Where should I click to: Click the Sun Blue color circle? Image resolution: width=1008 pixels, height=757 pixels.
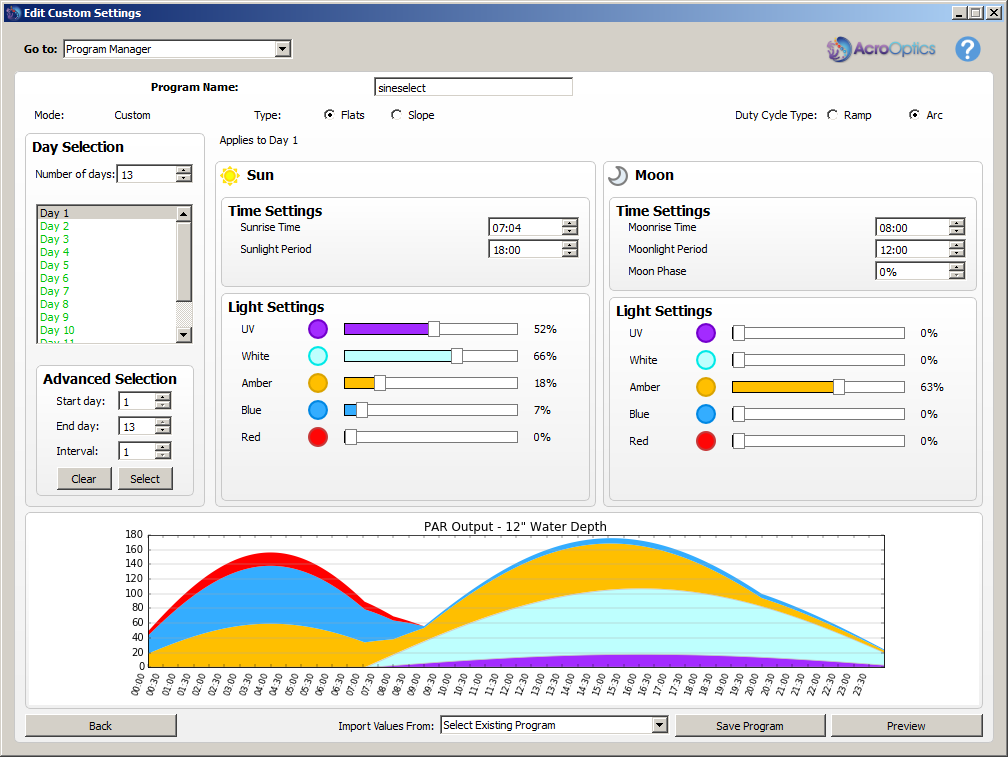click(x=318, y=410)
